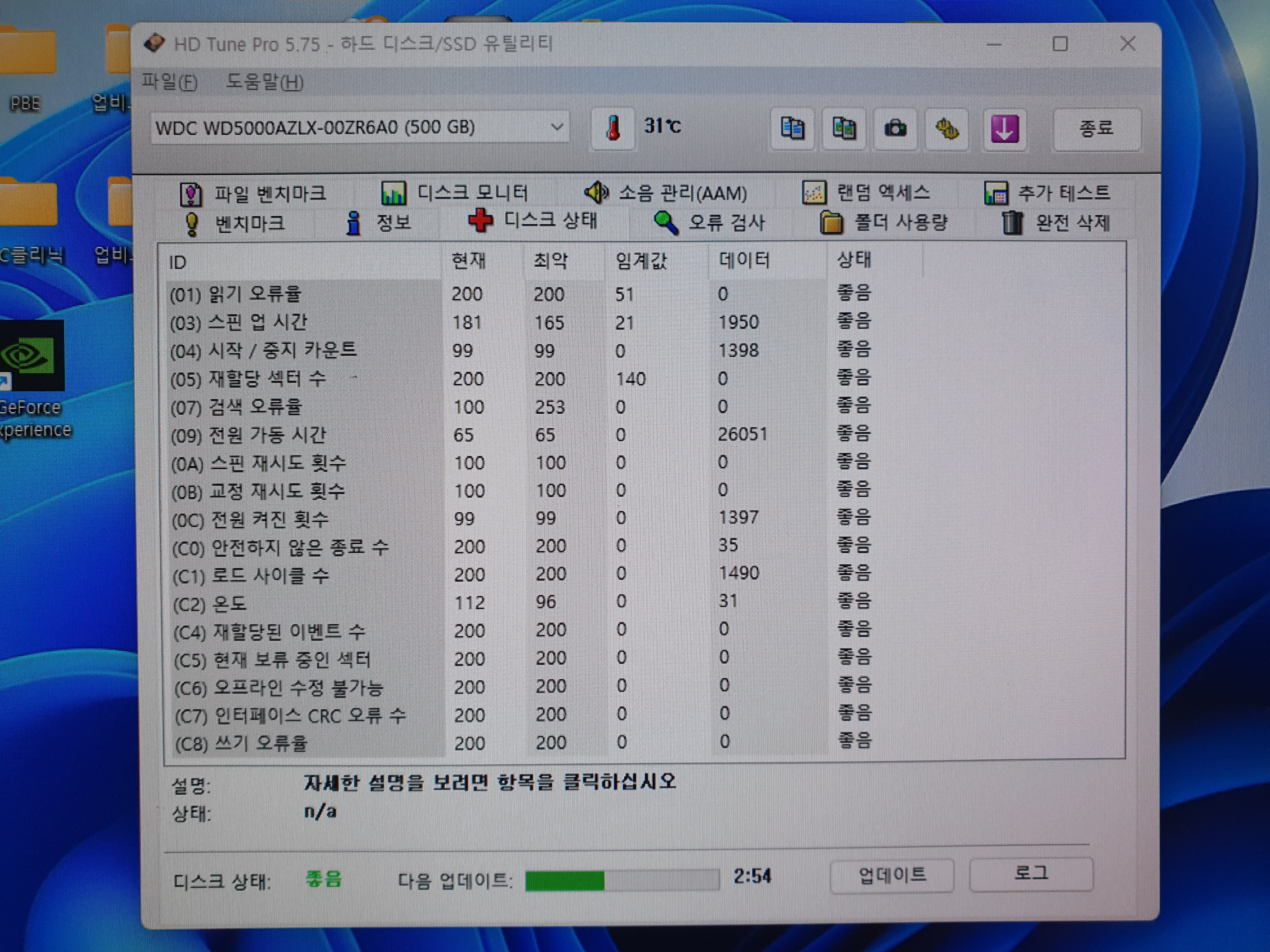Maximize the HD Tune Pro window
This screenshot has width=1270, height=952.
pos(1060,44)
